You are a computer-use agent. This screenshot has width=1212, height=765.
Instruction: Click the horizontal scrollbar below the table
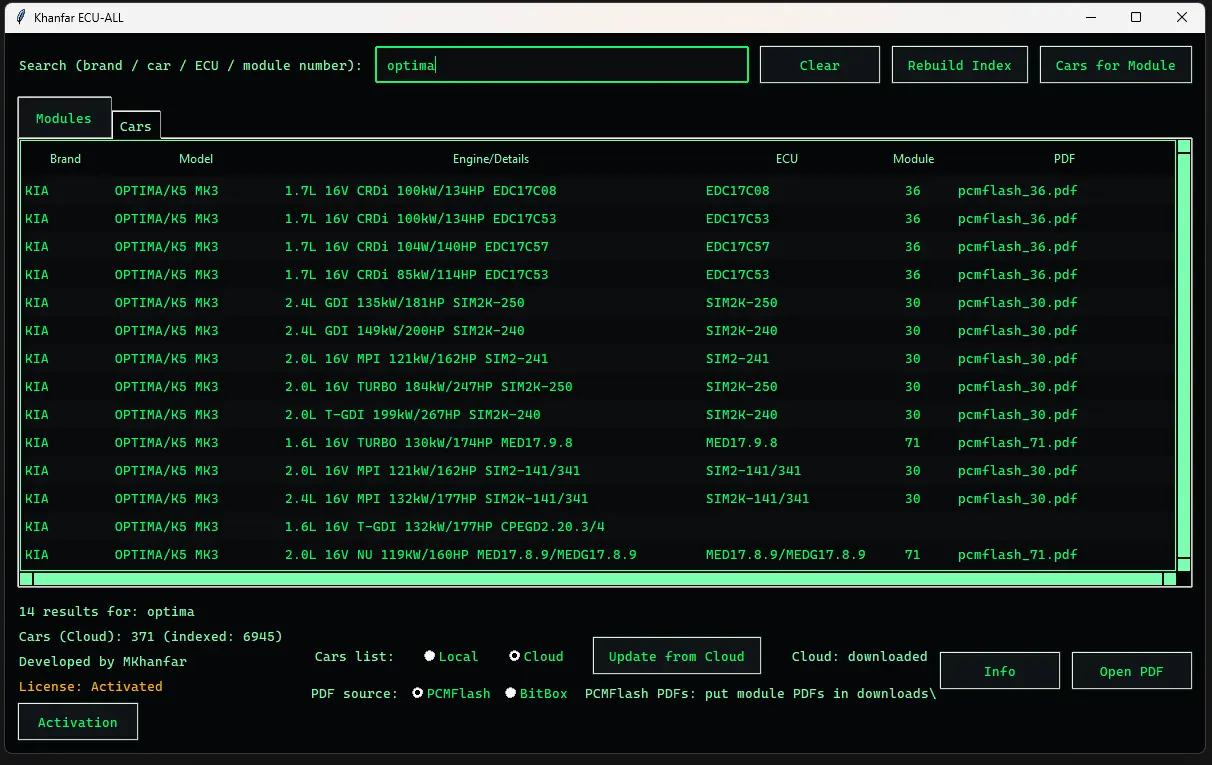tap(600, 578)
